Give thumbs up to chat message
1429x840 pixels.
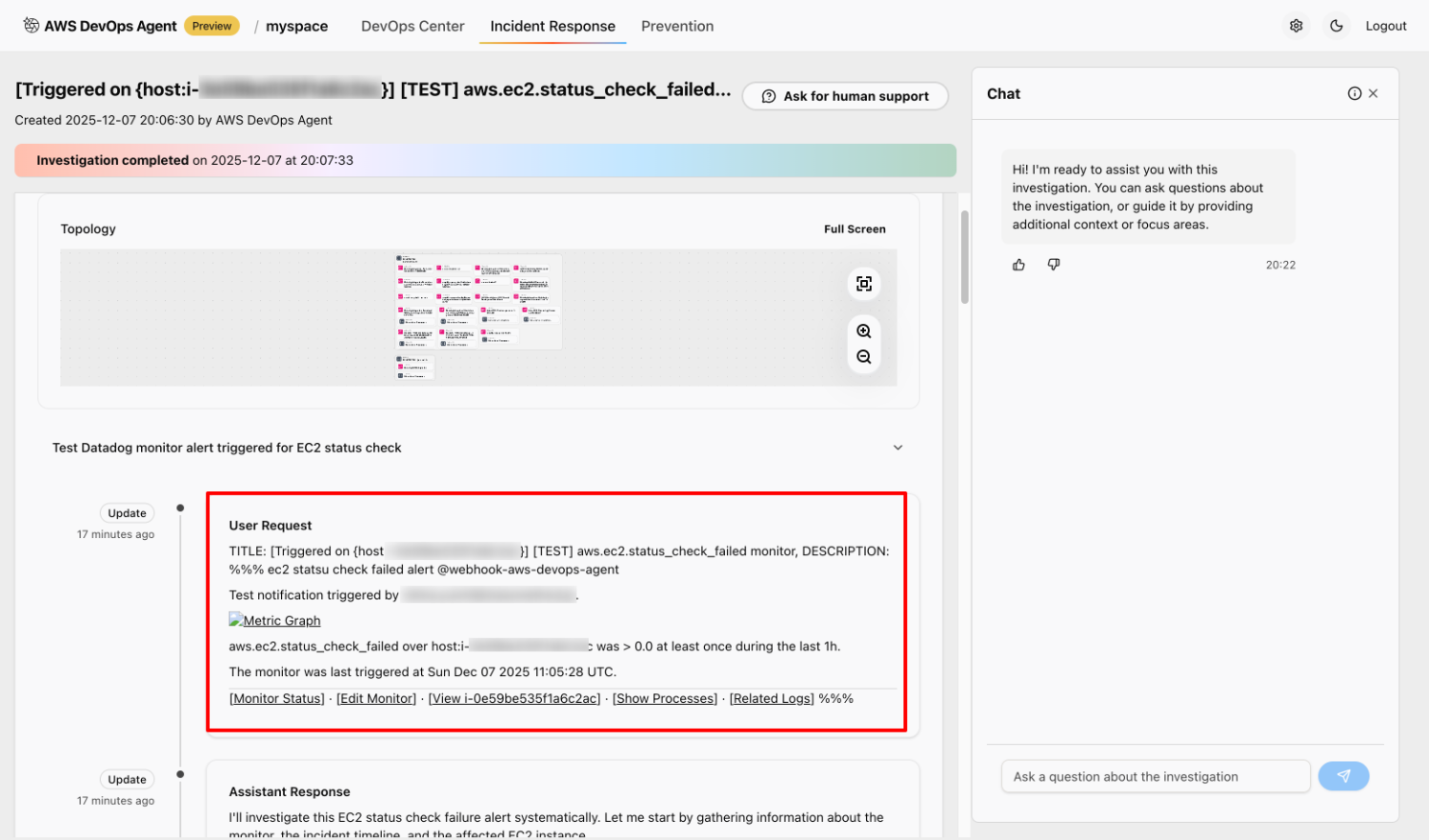[1018, 265]
